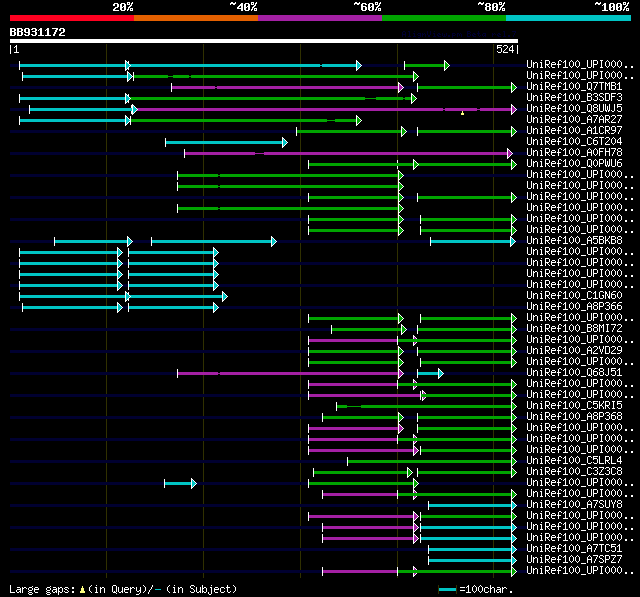Image resolution: width=640 pixels, height=597 pixels.
Task: Click the yellow large-gap marker in the Q8UWJ5 row
Action: pos(462,113)
